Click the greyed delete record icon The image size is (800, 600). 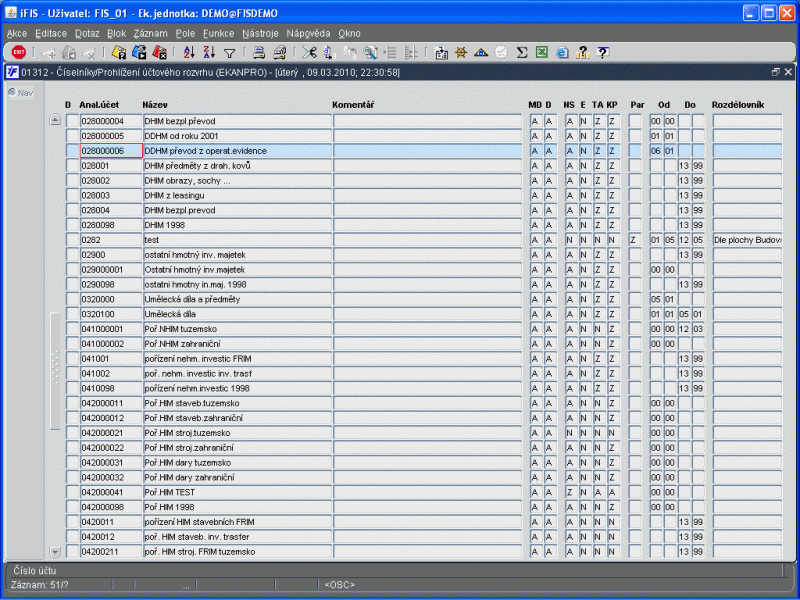click(x=89, y=52)
